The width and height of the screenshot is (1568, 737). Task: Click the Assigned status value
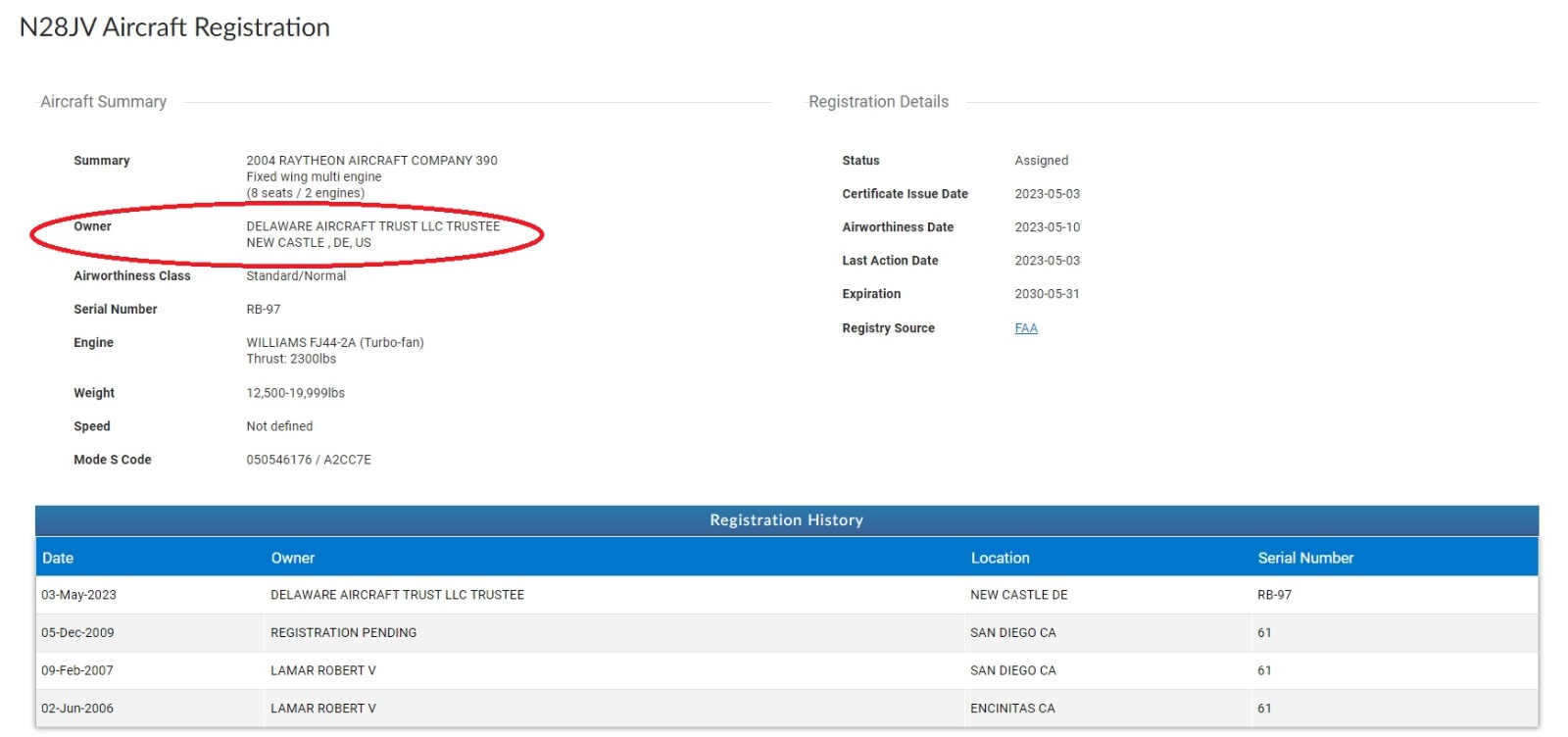pos(1041,161)
